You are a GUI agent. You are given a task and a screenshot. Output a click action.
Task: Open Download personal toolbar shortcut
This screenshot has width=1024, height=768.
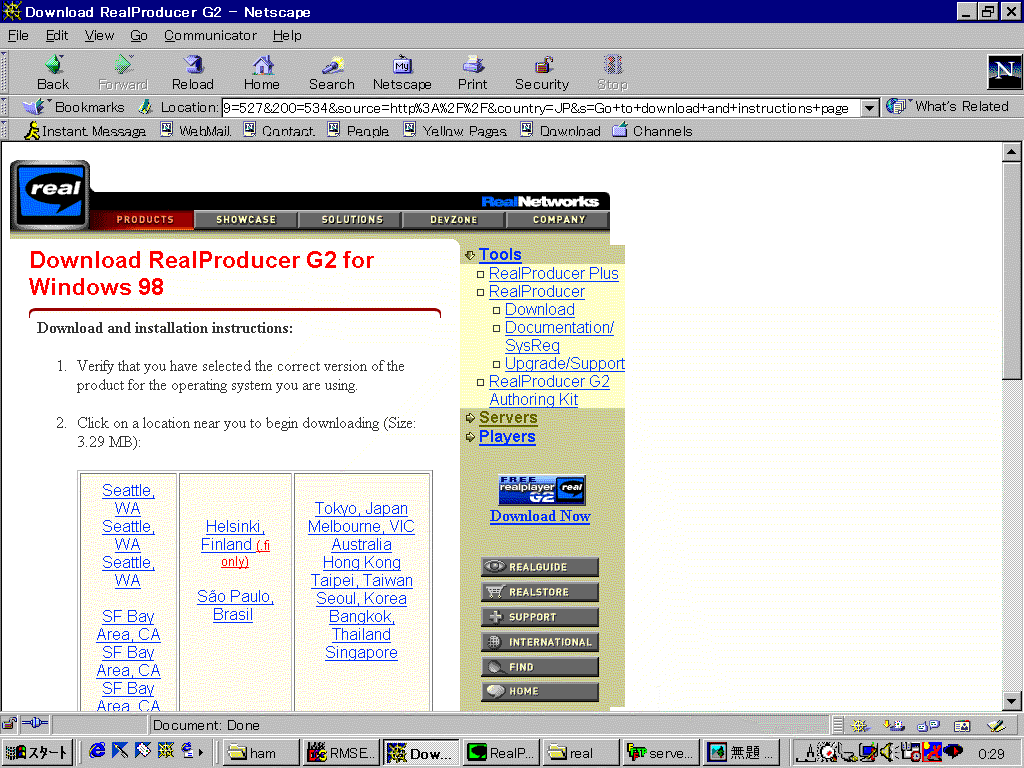560,131
